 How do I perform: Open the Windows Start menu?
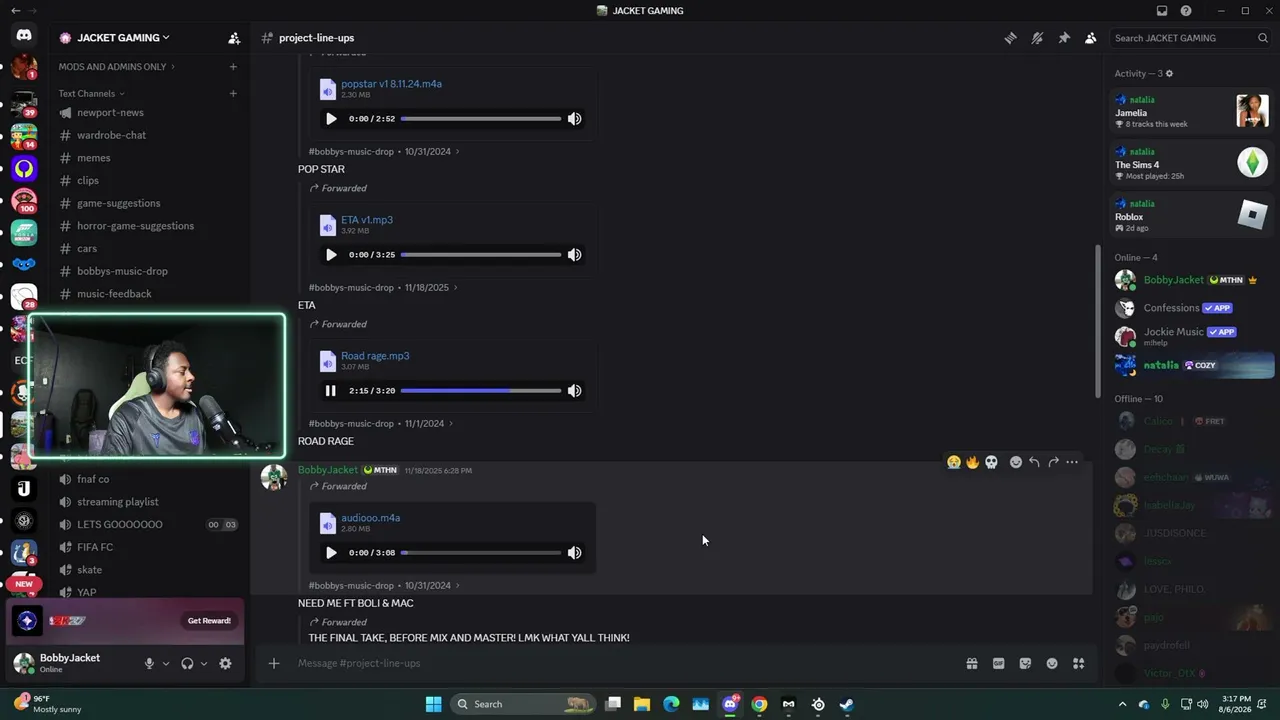point(433,704)
